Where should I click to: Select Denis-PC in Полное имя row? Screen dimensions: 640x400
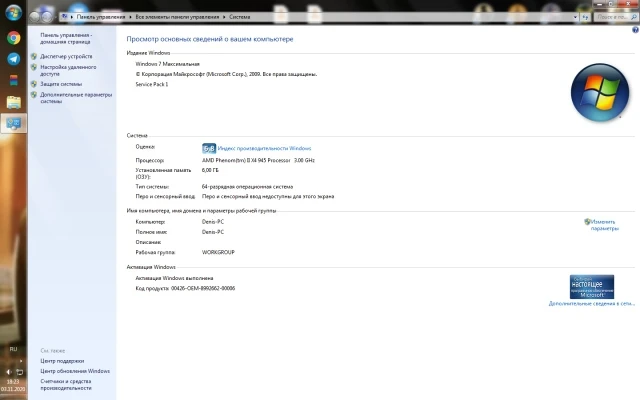[213, 232]
